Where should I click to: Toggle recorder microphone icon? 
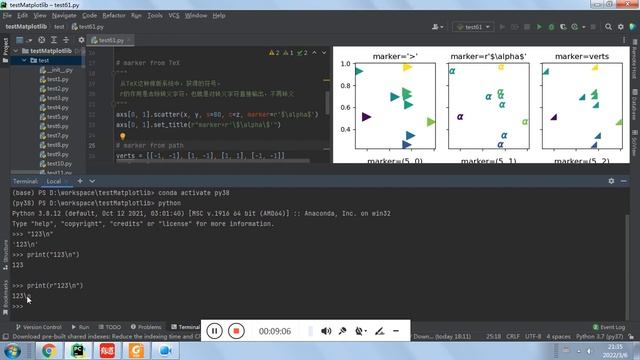coord(342,331)
